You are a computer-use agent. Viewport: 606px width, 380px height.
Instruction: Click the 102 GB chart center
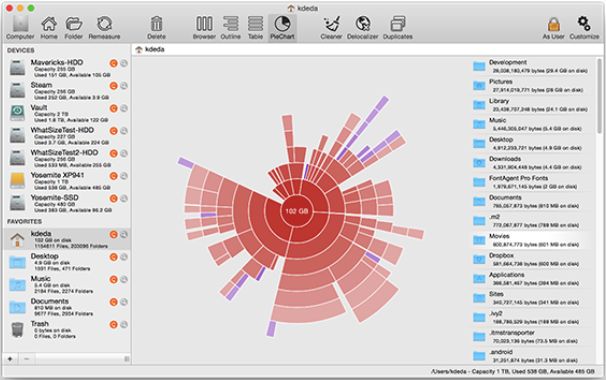(x=296, y=211)
